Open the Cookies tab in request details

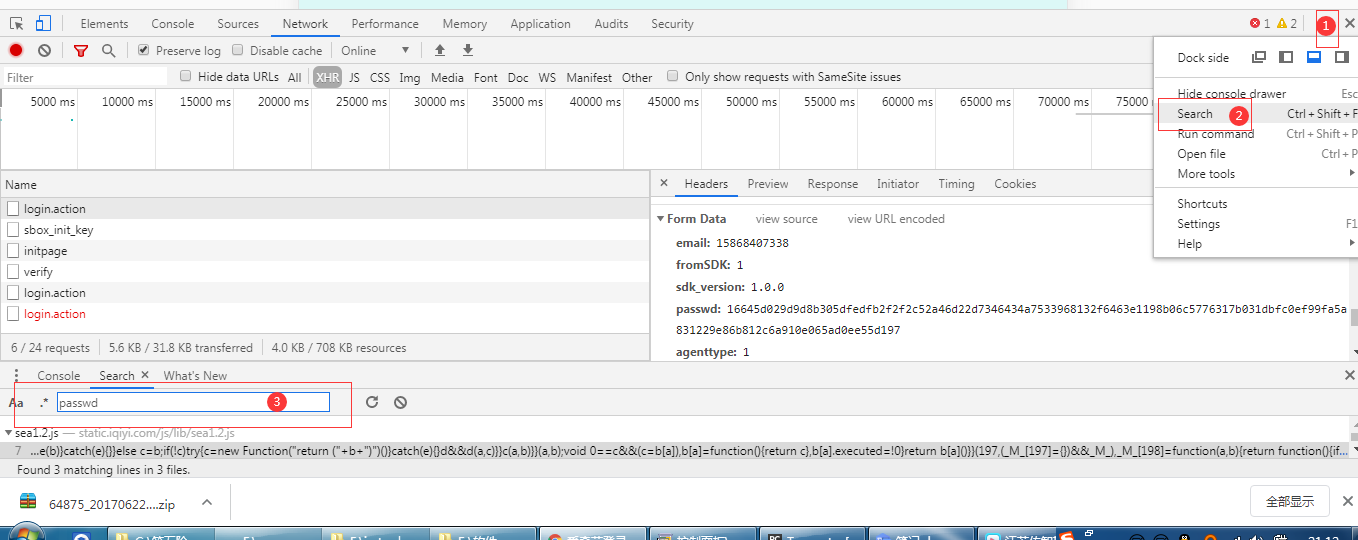[x=1015, y=184]
